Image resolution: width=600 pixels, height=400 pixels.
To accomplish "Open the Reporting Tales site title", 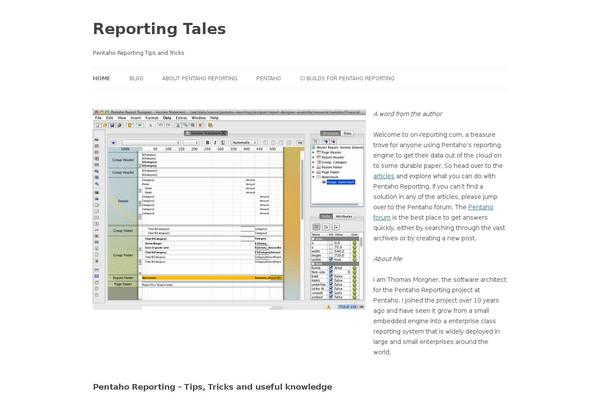I will [159, 29].
